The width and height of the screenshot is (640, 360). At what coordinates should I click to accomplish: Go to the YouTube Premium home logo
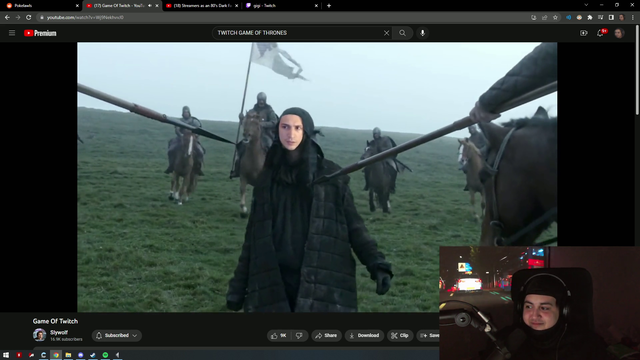coord(40,33)
